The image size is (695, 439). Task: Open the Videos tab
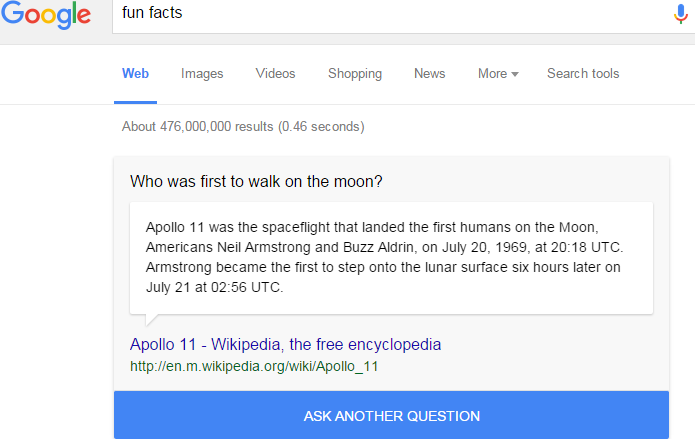pyautogui.click(x=275, y=73)
